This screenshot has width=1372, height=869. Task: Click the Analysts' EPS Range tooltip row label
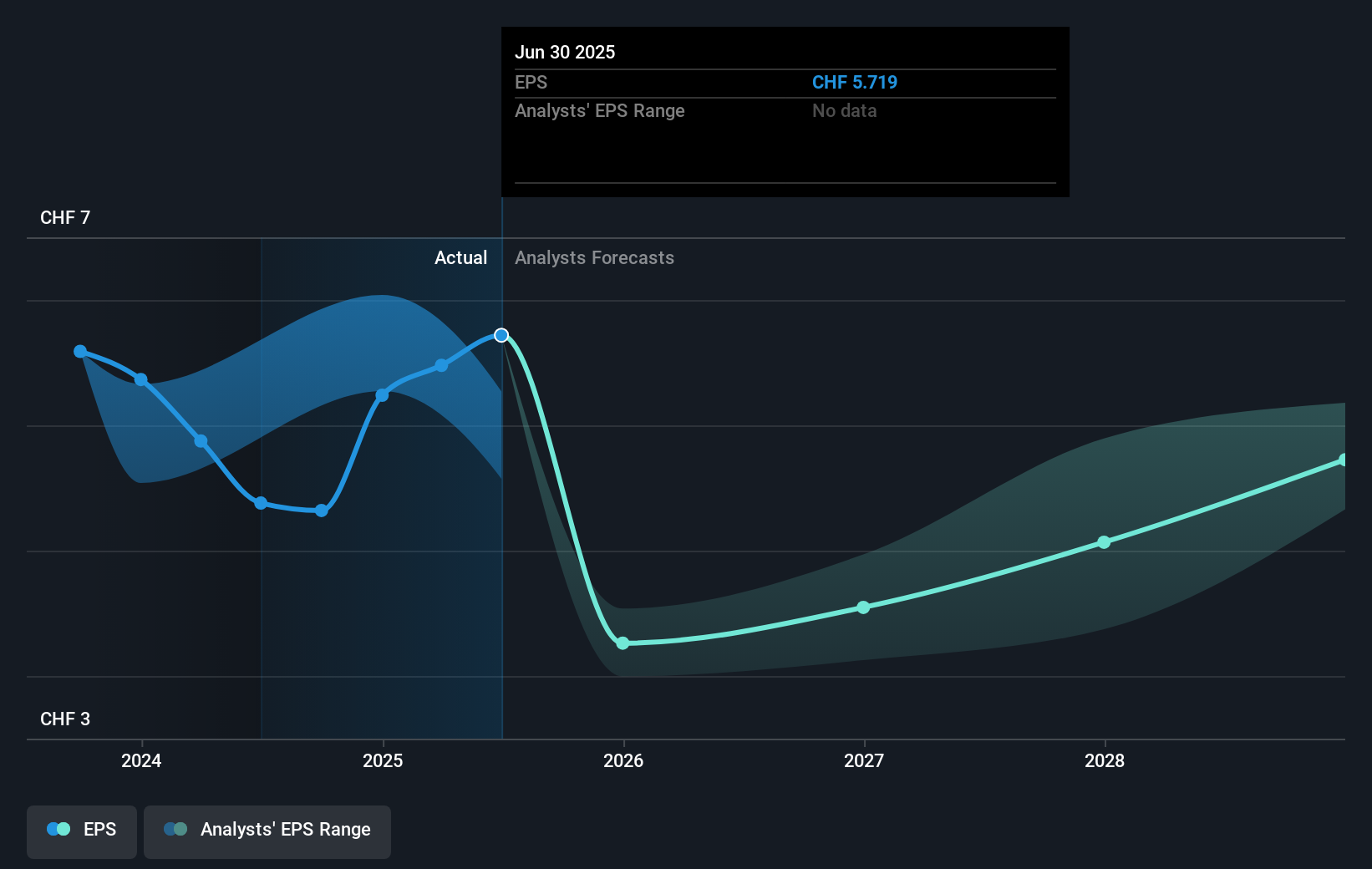tap(600, 111)
